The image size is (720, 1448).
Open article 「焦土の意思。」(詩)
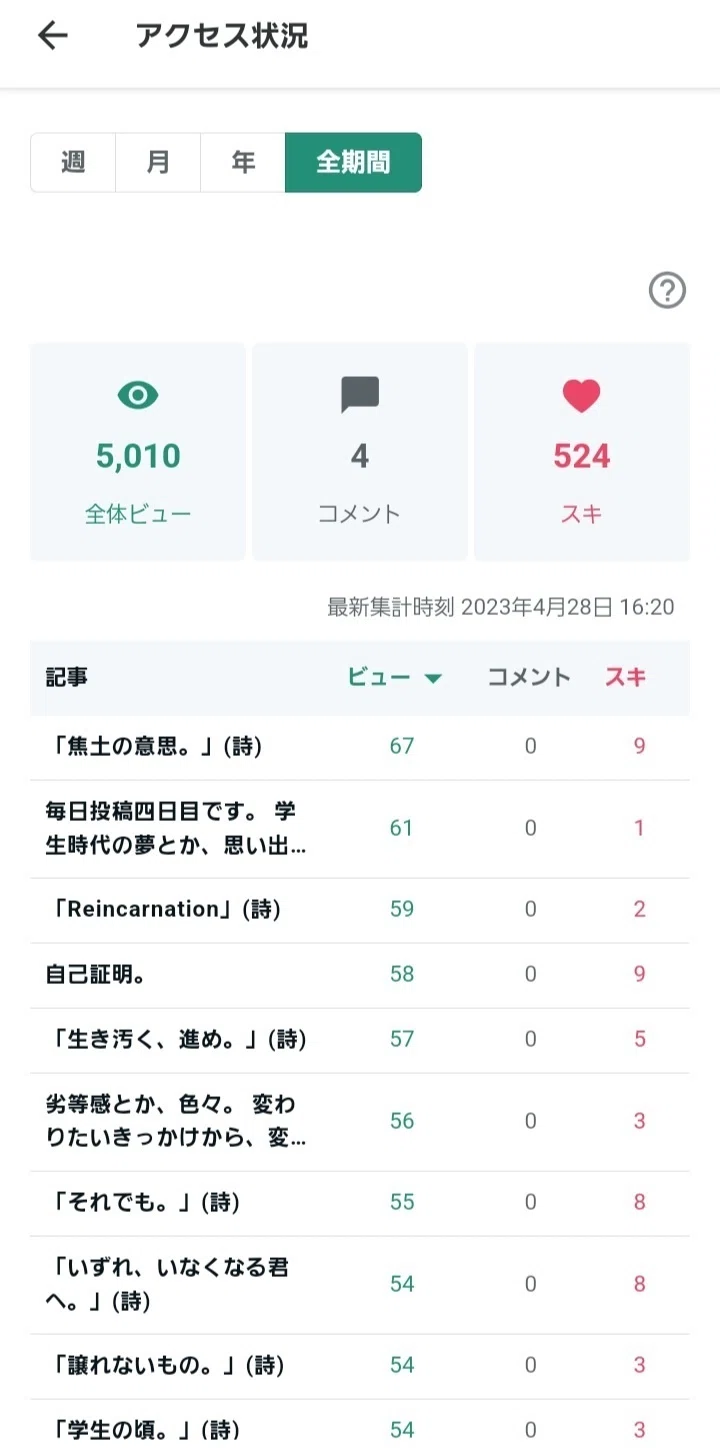click(154, 746)
